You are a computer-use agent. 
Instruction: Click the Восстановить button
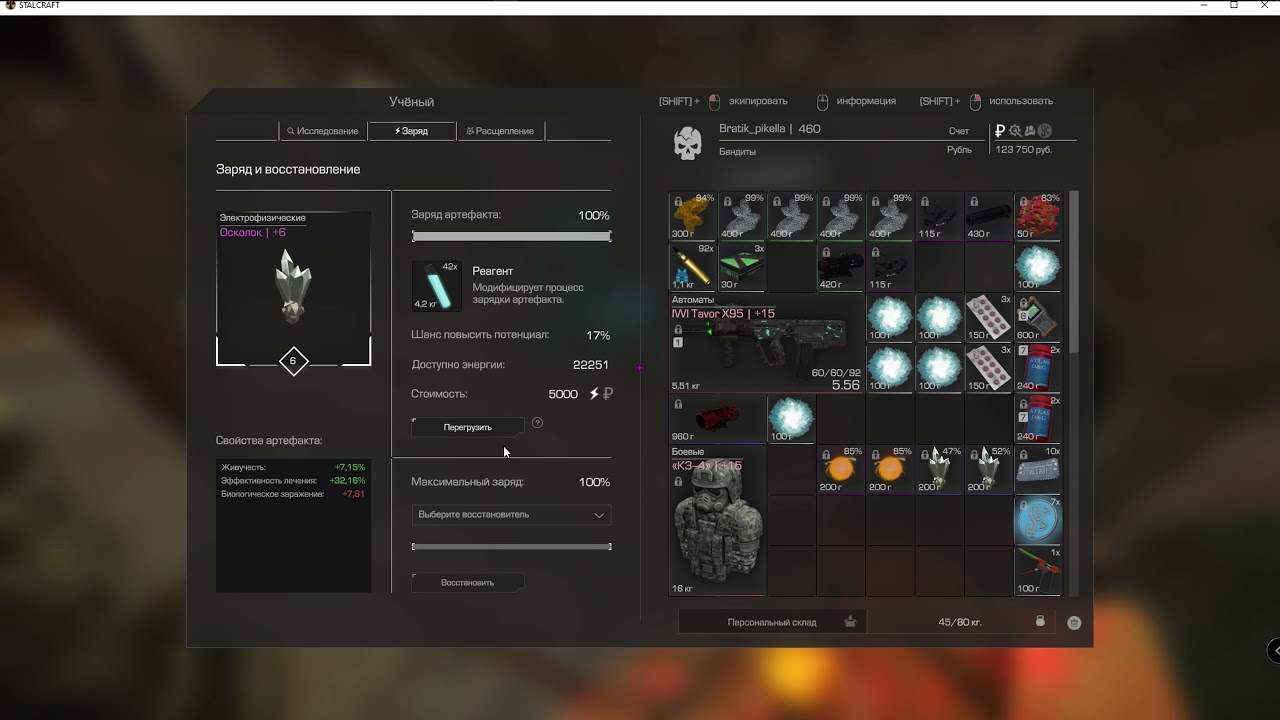(468, 582)
